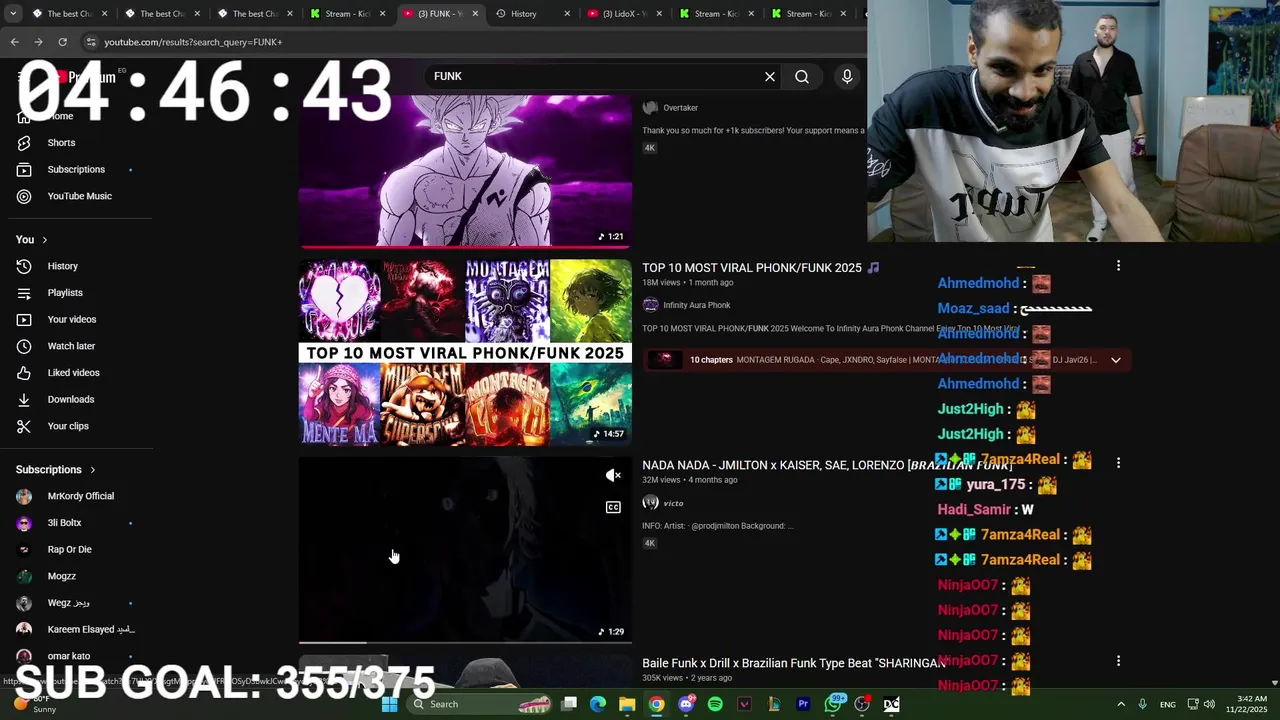Expand the You section
Image resolution: width=1280 pixels, height=720 pixels.
[x=32, y=240]
